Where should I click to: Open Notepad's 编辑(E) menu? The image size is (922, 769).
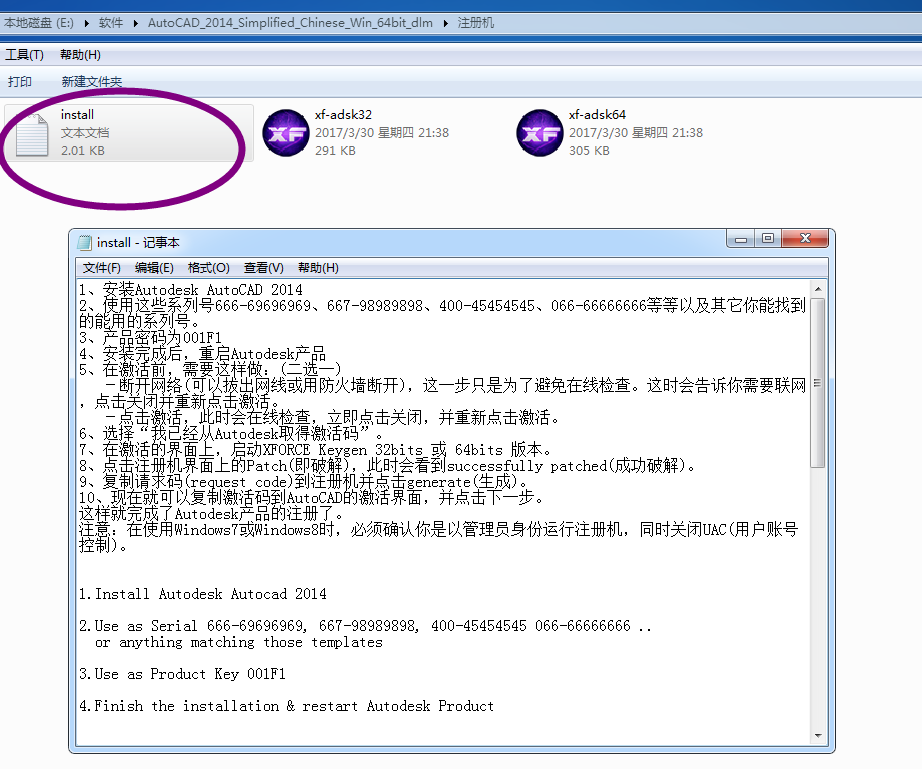(x=154, y=268)
